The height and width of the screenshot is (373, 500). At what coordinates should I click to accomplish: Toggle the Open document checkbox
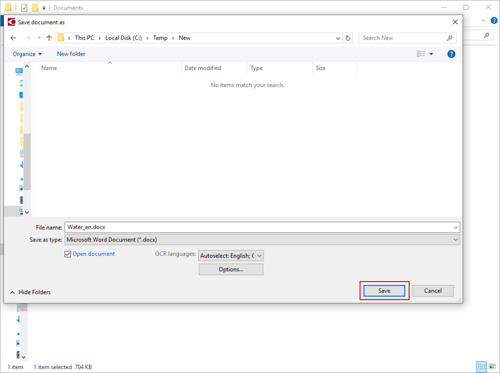pos(68,254)
